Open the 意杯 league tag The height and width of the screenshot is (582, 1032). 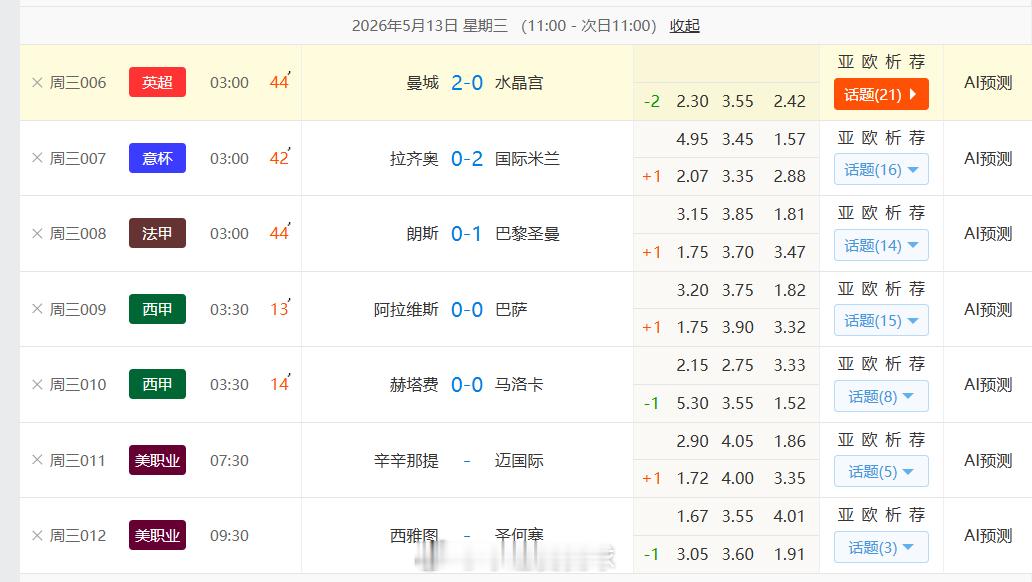(x=157, y=158)
